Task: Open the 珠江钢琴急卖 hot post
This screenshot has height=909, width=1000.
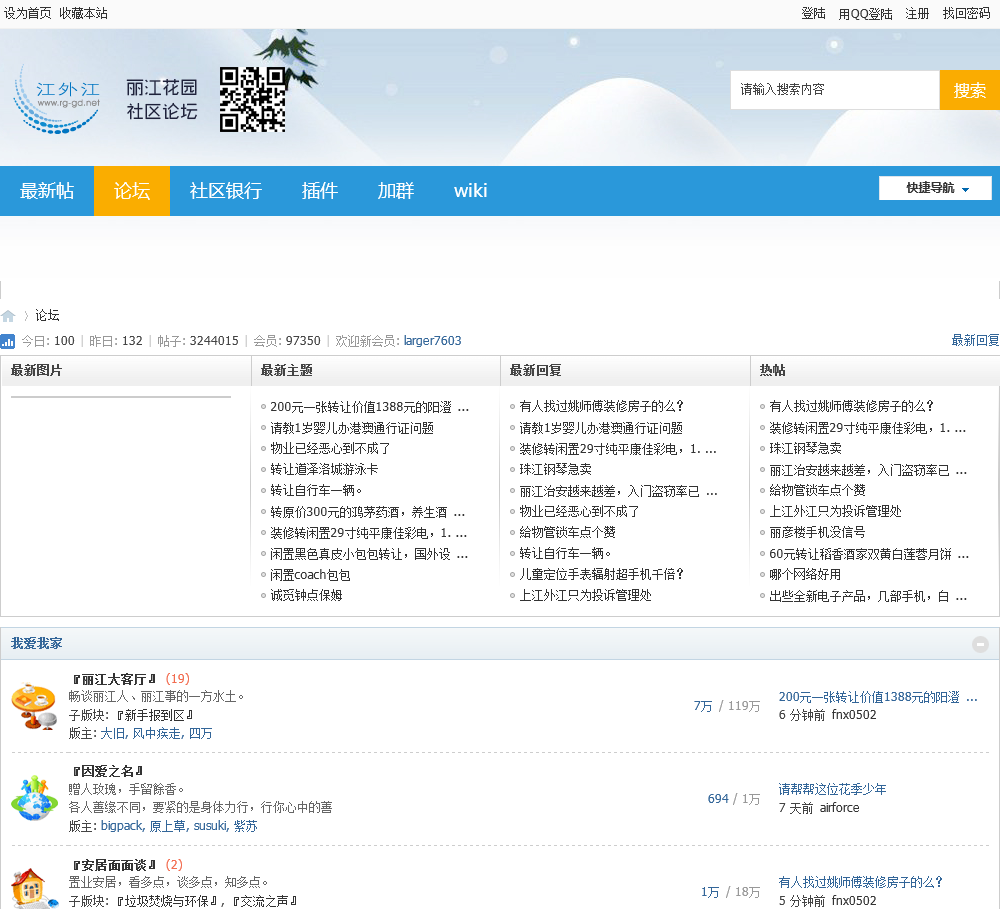Action: coord(805,449)
